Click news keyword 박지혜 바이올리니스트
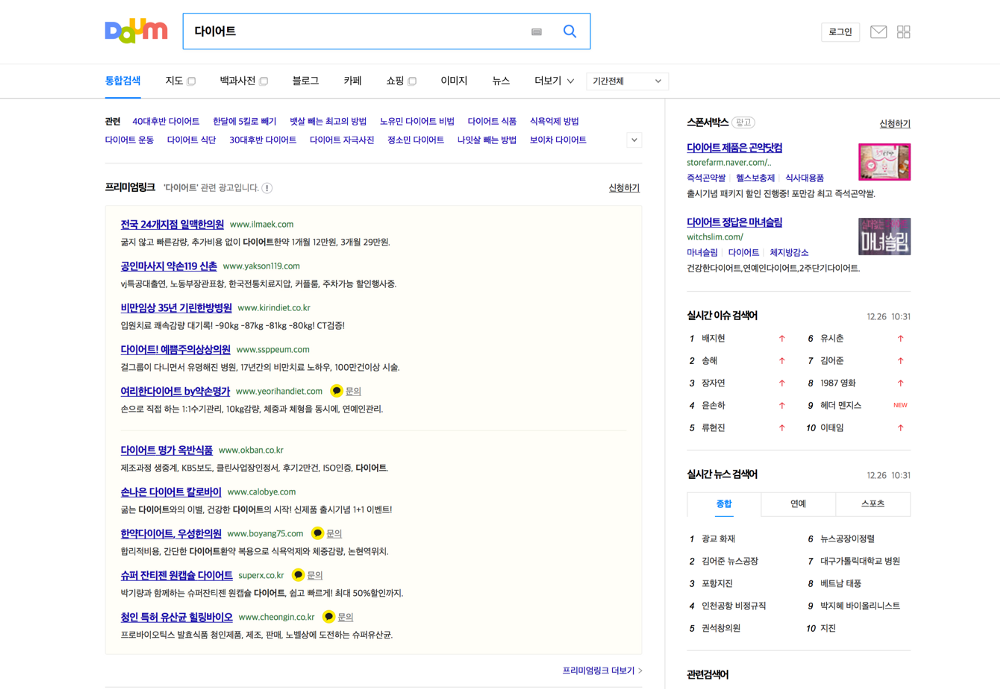1000x689 pixels. click(x=860, y=606)
